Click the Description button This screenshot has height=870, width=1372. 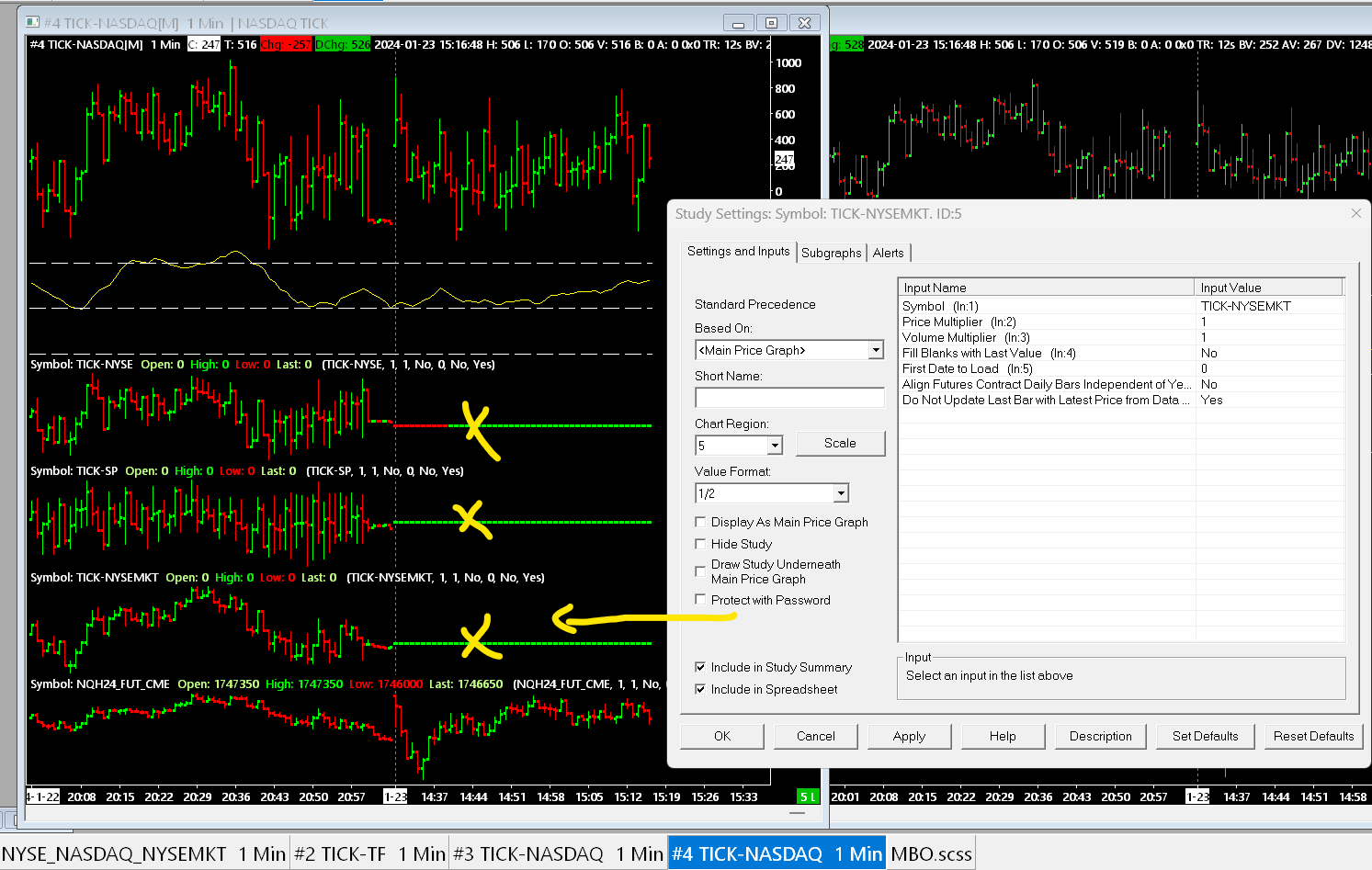pos(1101,736)
